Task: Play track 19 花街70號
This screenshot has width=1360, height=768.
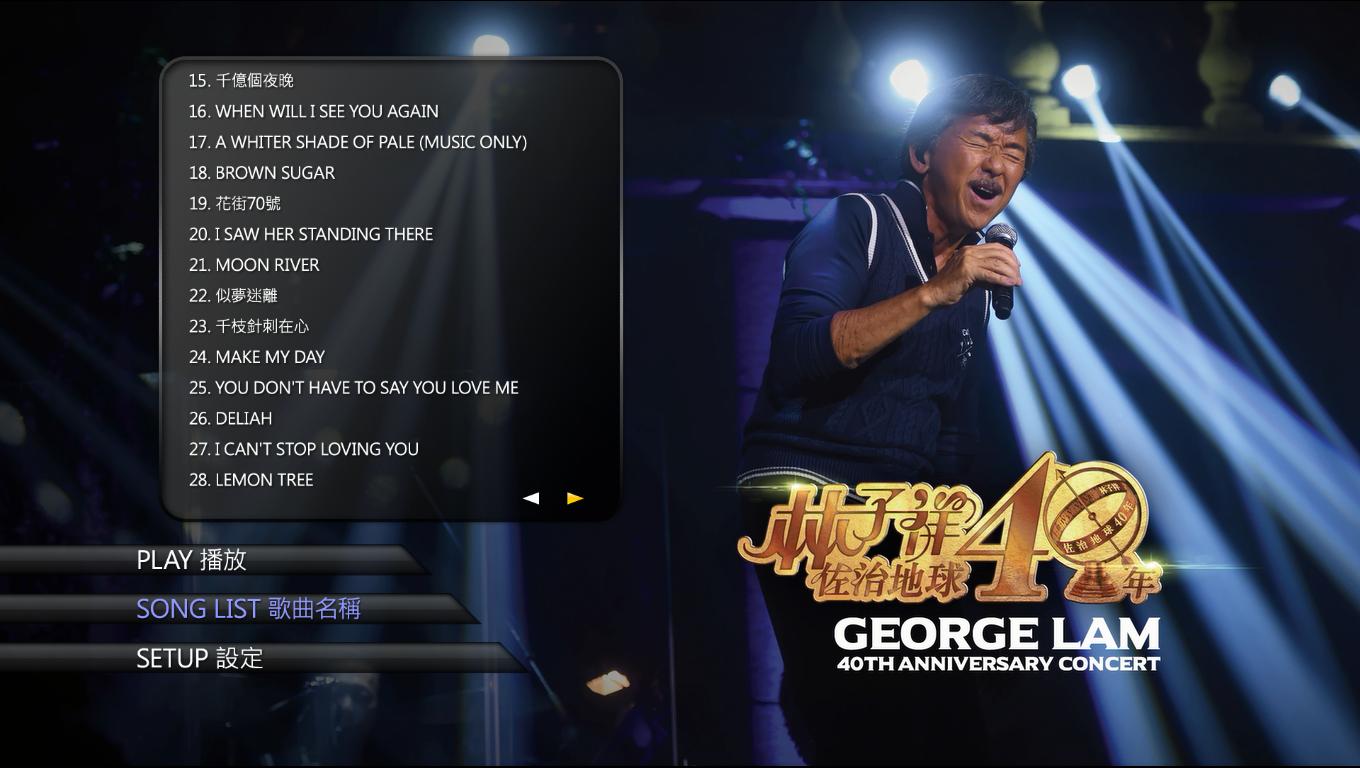Action: pos(235,203)
